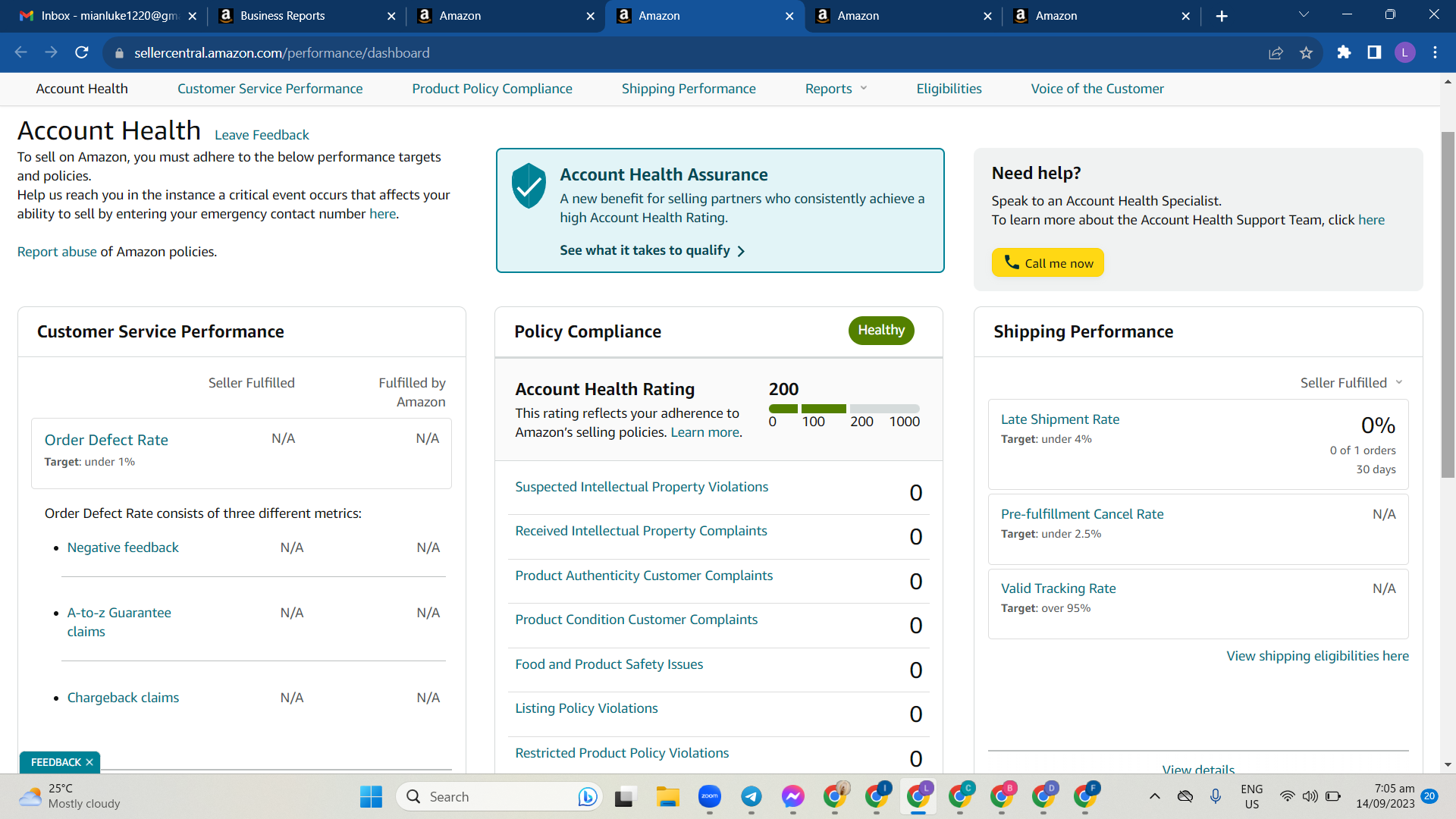Open Telegram from the taskbar
Viewport: 1456px width, 819px height.
pyautogui.click(x=752, y=796)
